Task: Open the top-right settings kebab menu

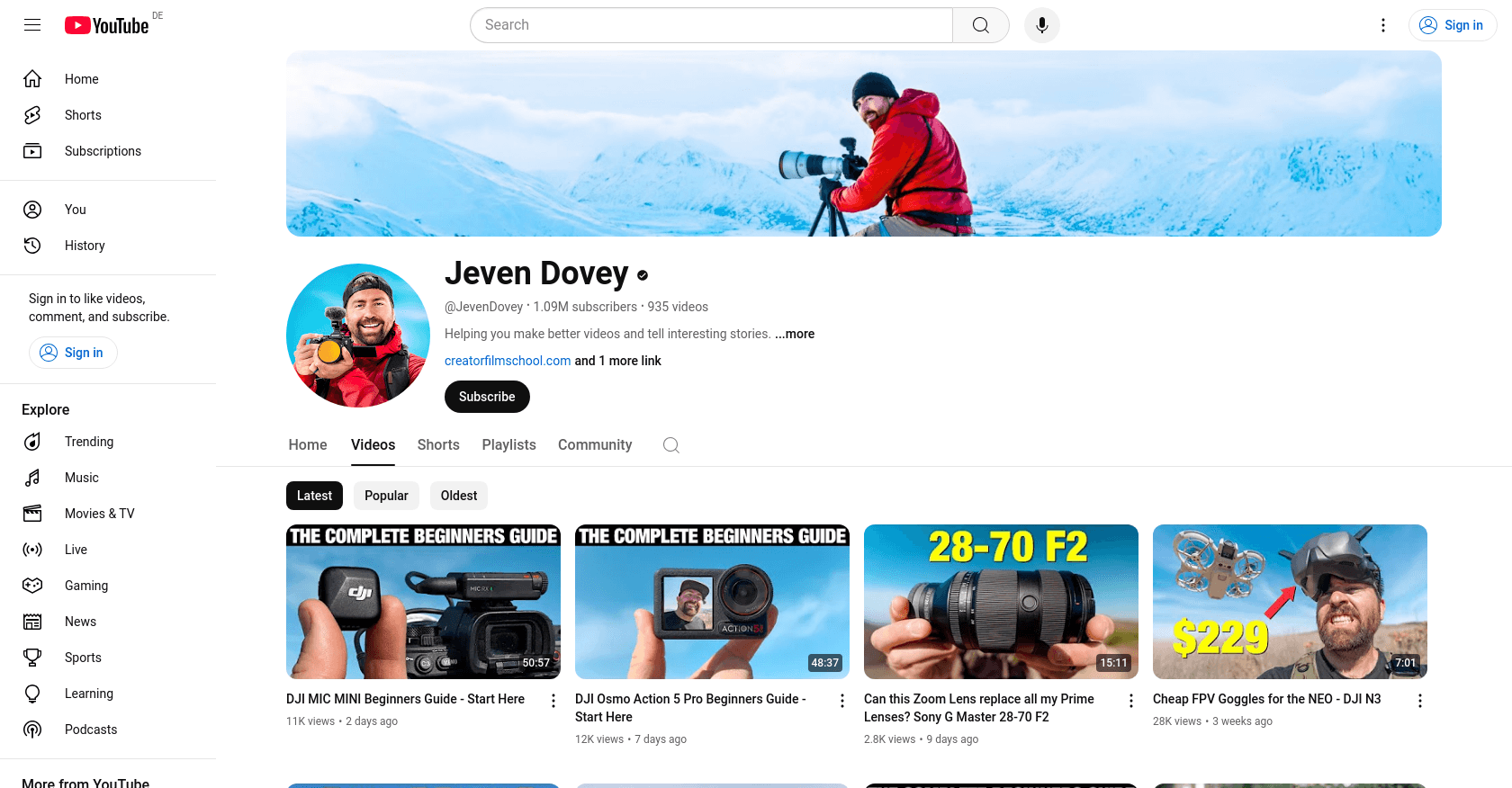Action: [1383, 25]
